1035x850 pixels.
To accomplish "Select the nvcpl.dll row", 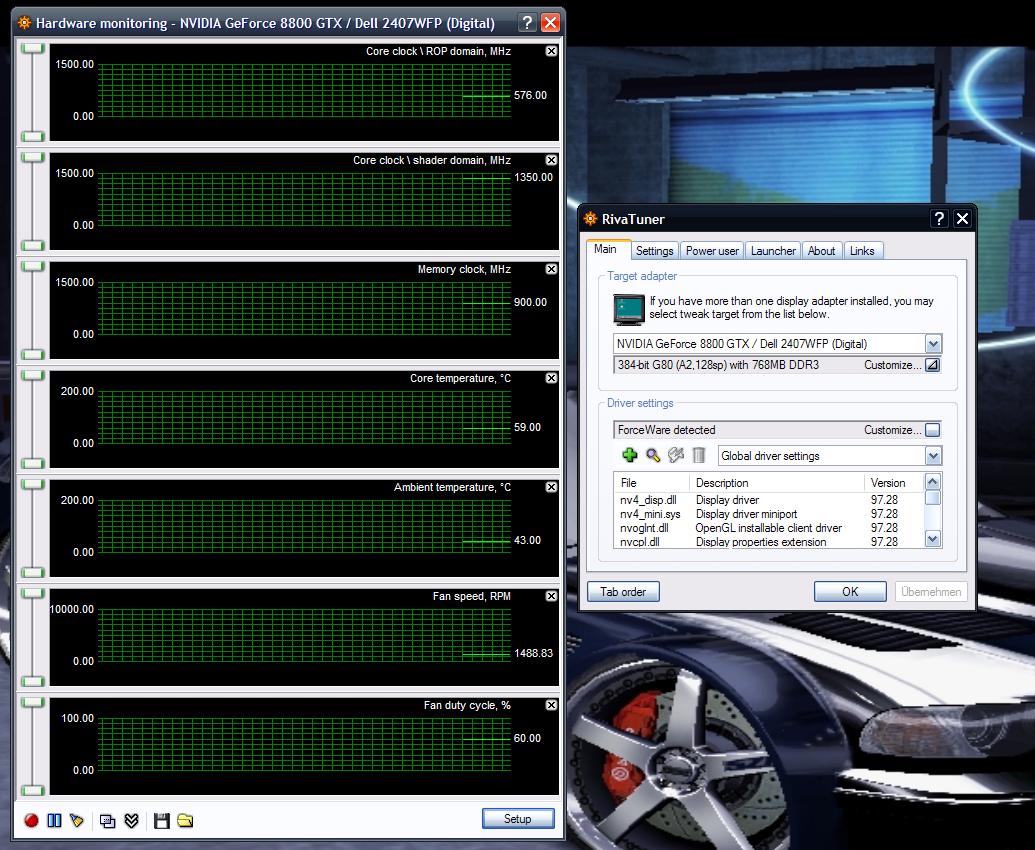I will [x=769, y=542].
